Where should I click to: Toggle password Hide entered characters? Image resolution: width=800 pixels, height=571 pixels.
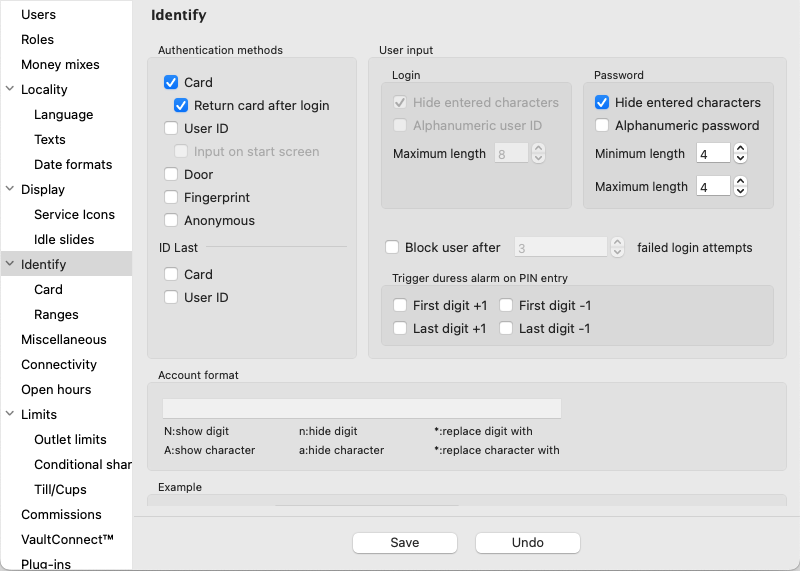coord(602,103)
